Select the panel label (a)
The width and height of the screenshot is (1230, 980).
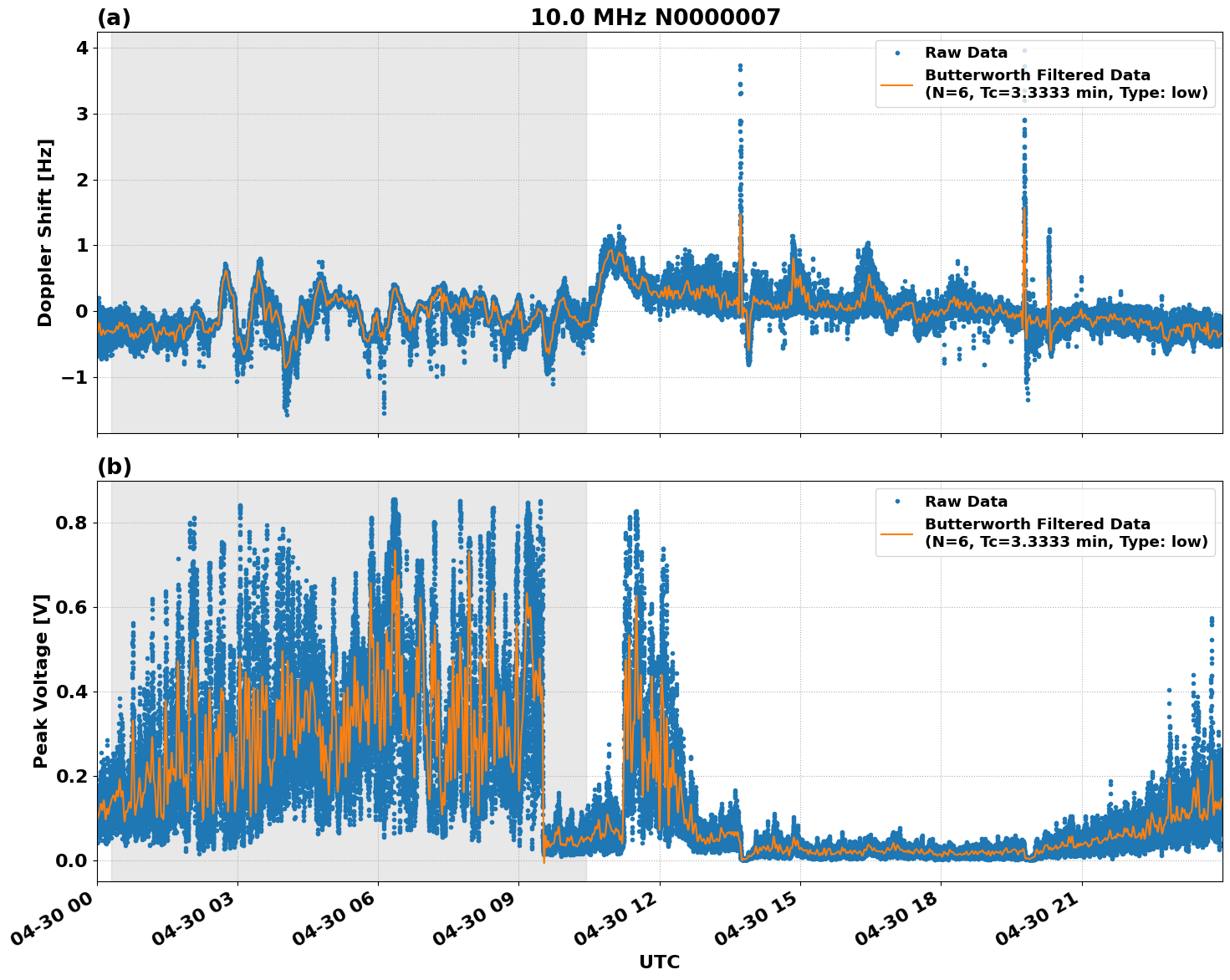(x=115, y=16)
